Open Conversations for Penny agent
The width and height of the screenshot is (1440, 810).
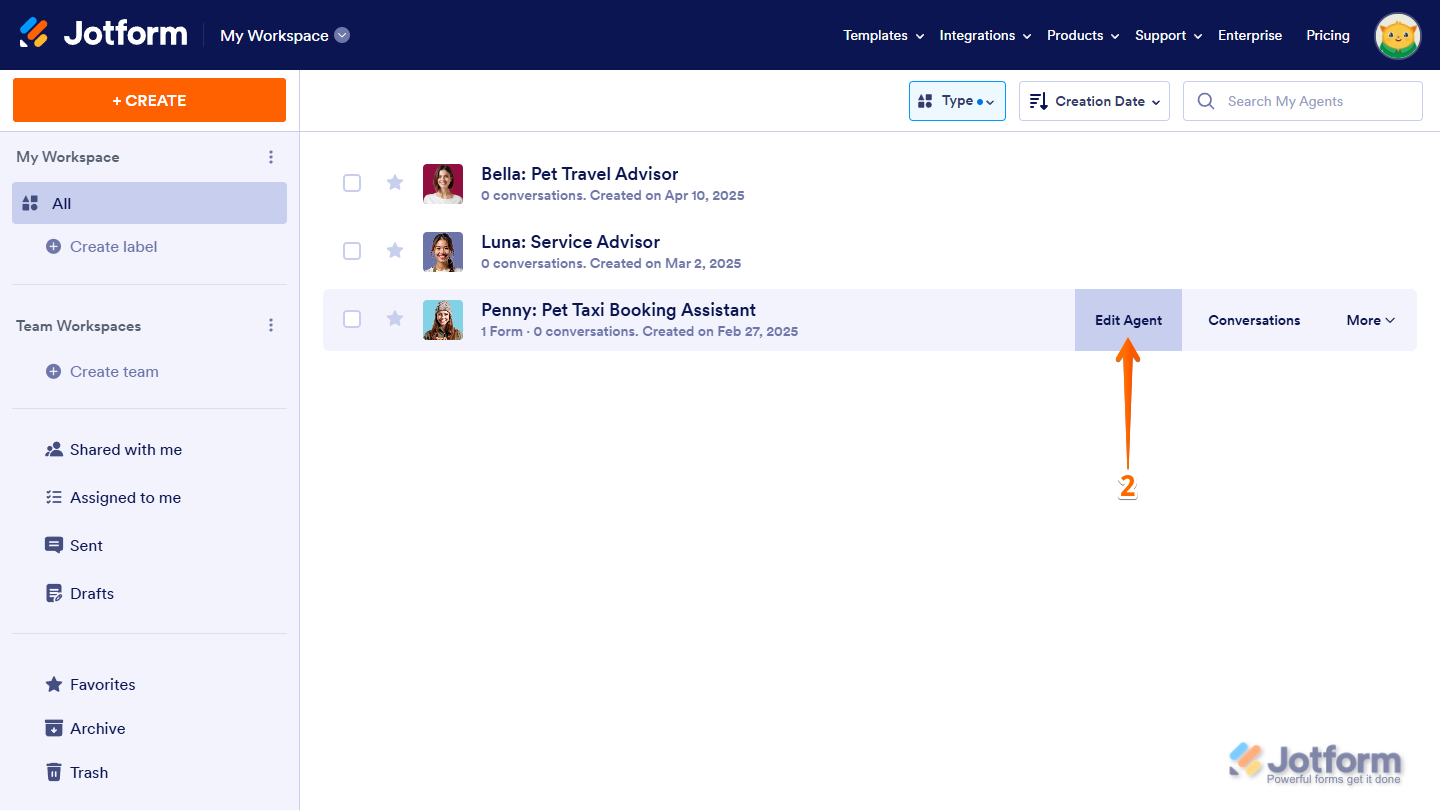pyautogui.click(x=1254, y=320)
